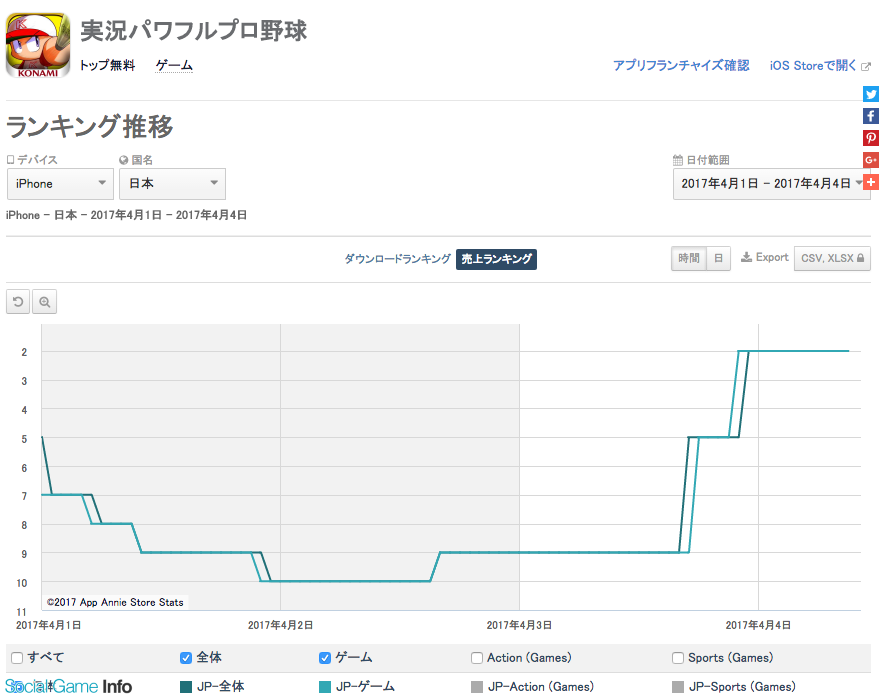Click the JP-Sports (Games) legend label
Screen dimensions: 886x699
[742, 687]
